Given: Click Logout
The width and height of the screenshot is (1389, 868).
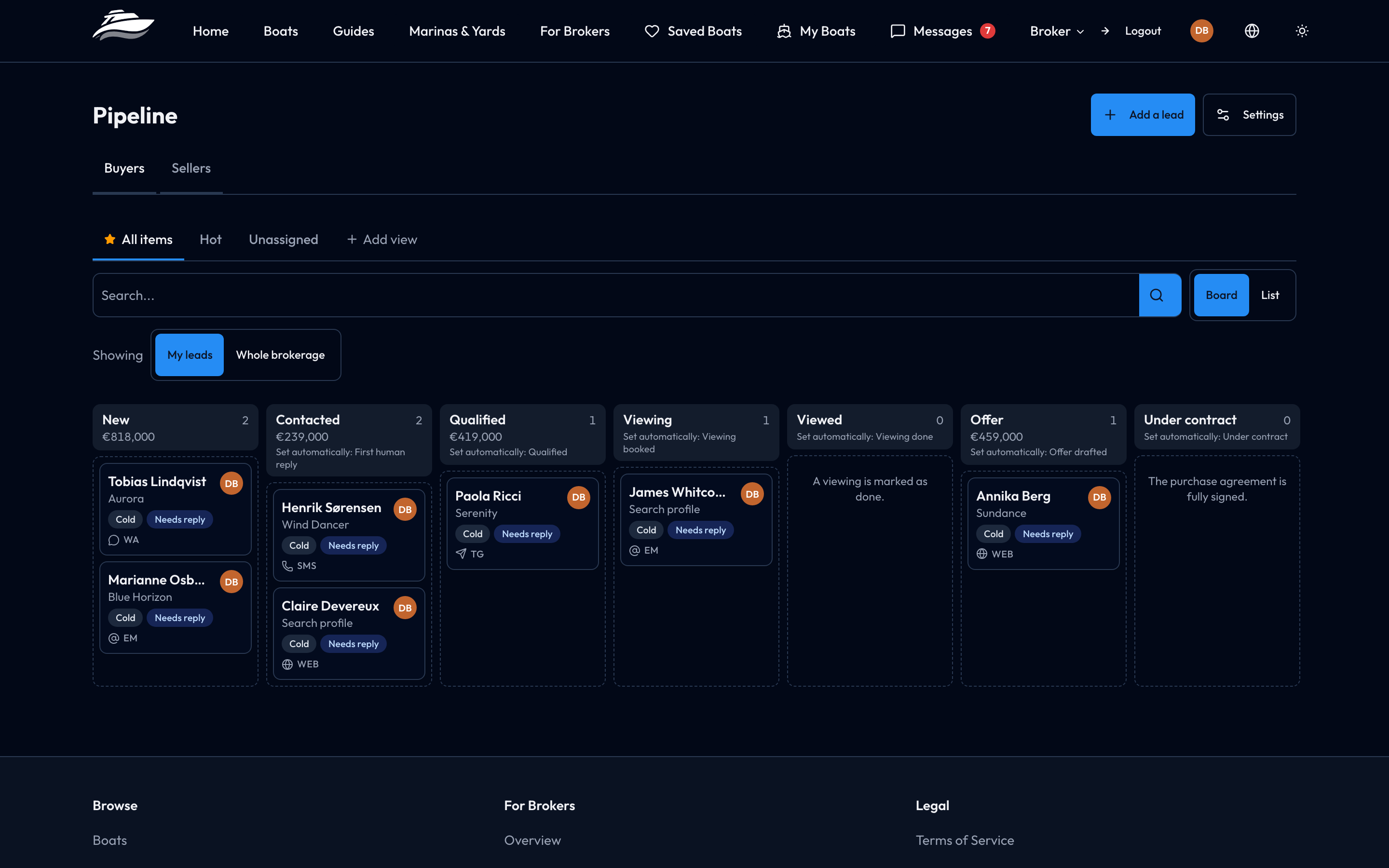Looking at the screenshot, I should coord(1130,31).
